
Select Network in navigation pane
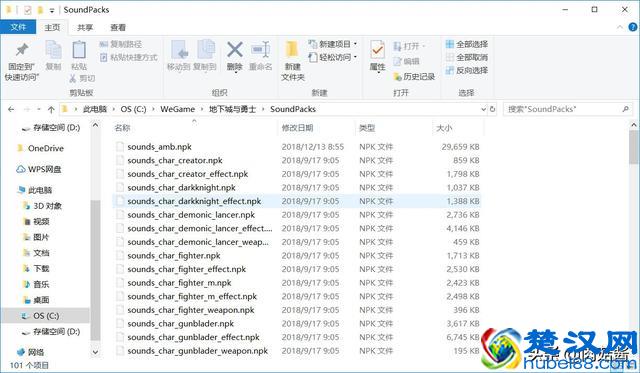point(30,352)
